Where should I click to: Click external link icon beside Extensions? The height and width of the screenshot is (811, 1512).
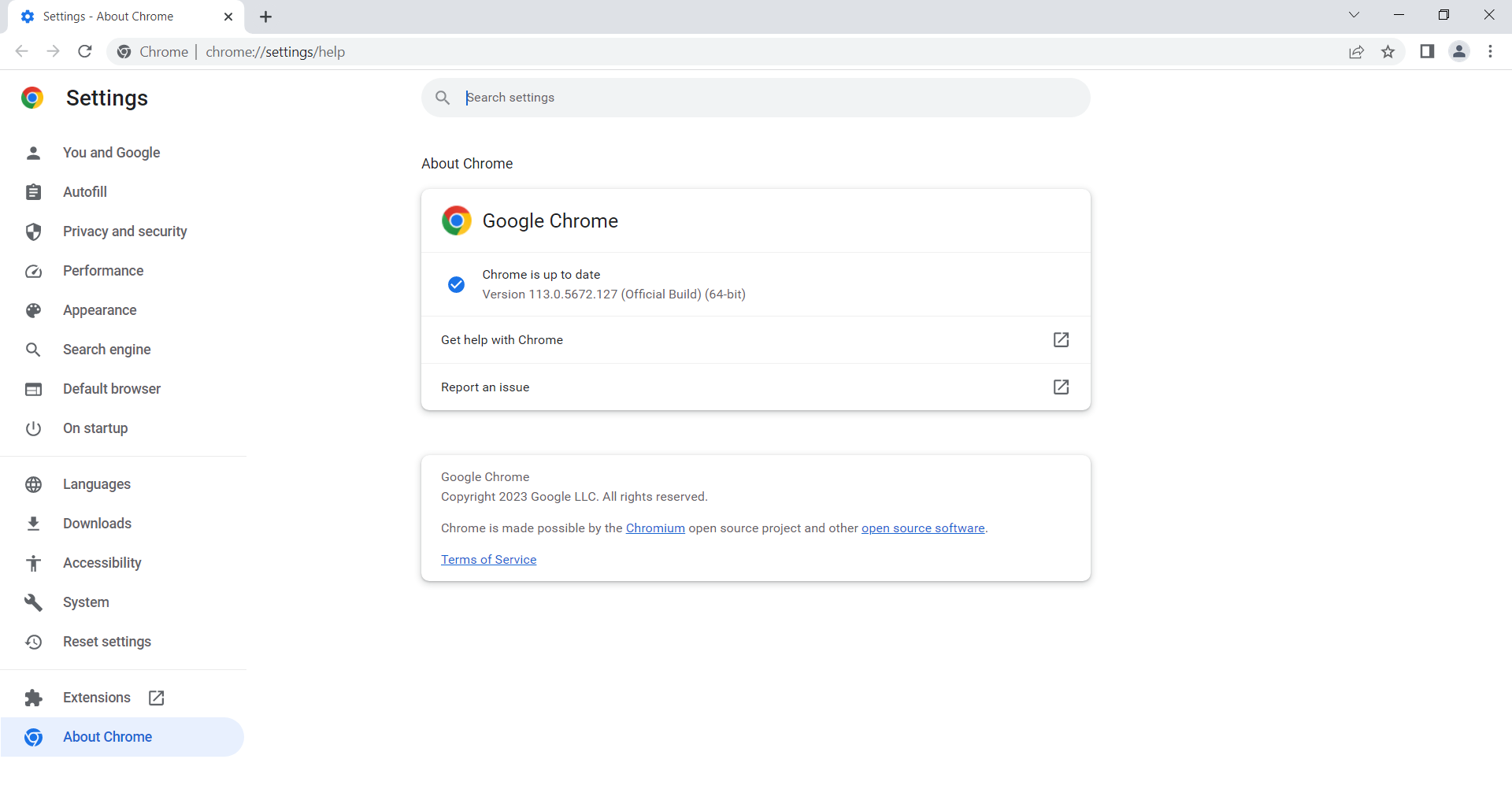[157, 698]
